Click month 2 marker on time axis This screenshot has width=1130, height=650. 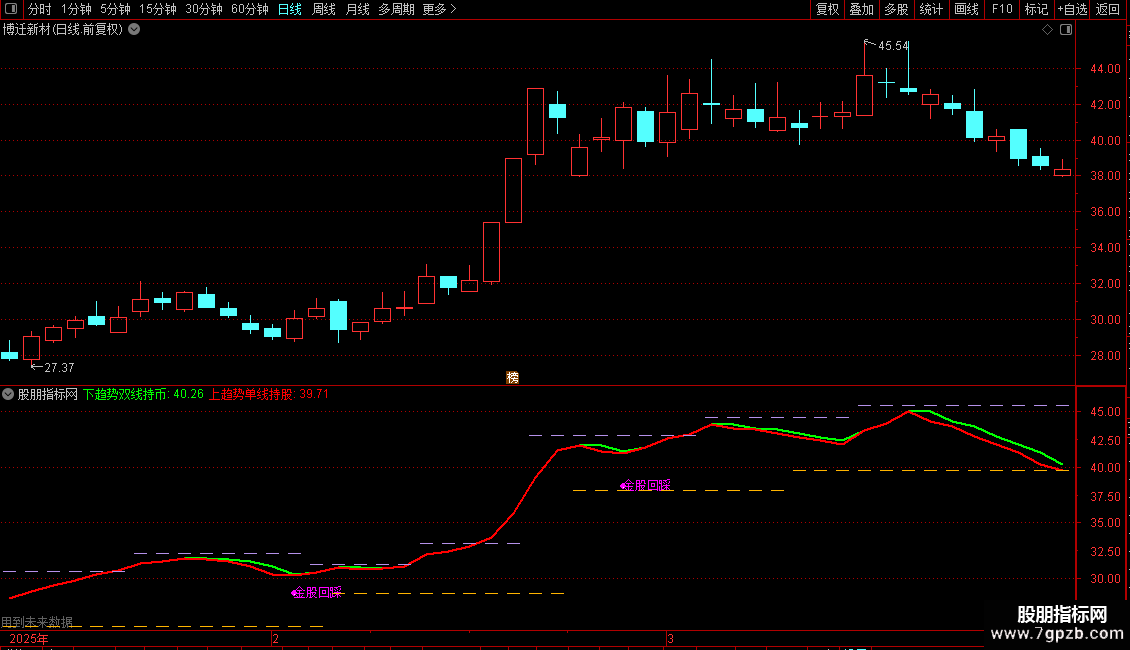click(x=275, y=638)
